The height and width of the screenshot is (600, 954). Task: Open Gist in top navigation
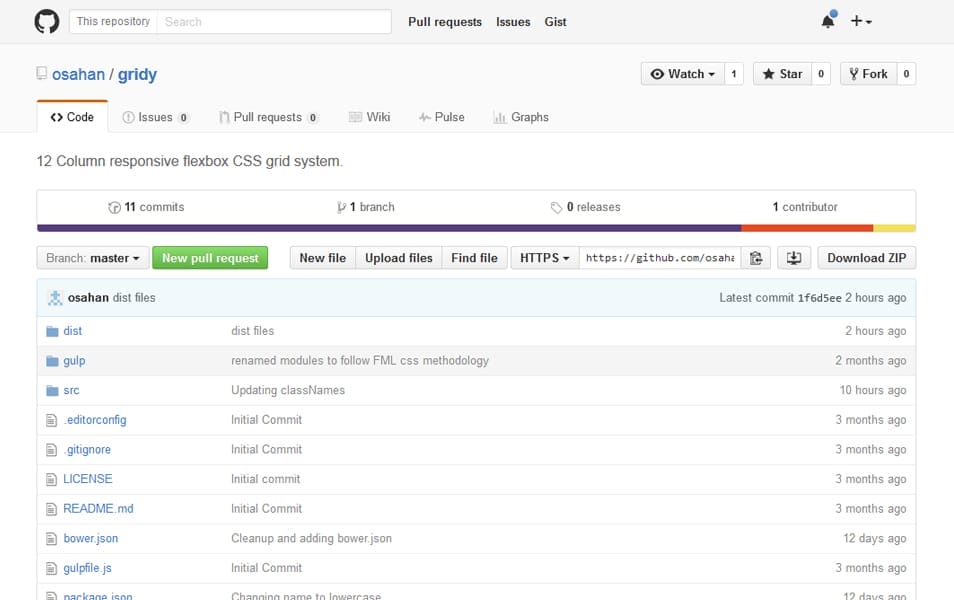click(555, 22)
